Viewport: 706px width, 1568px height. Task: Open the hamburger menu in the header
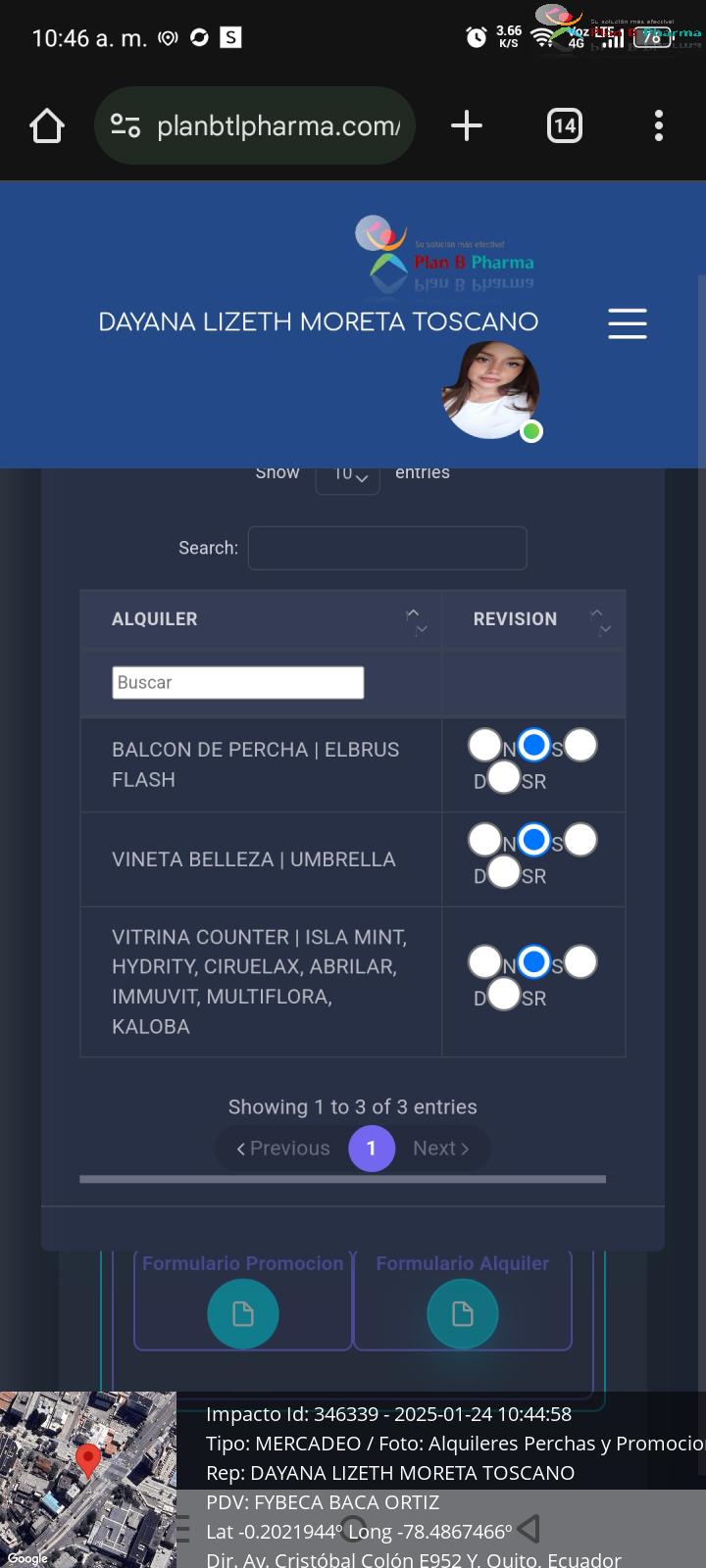[x=628, y=323]
